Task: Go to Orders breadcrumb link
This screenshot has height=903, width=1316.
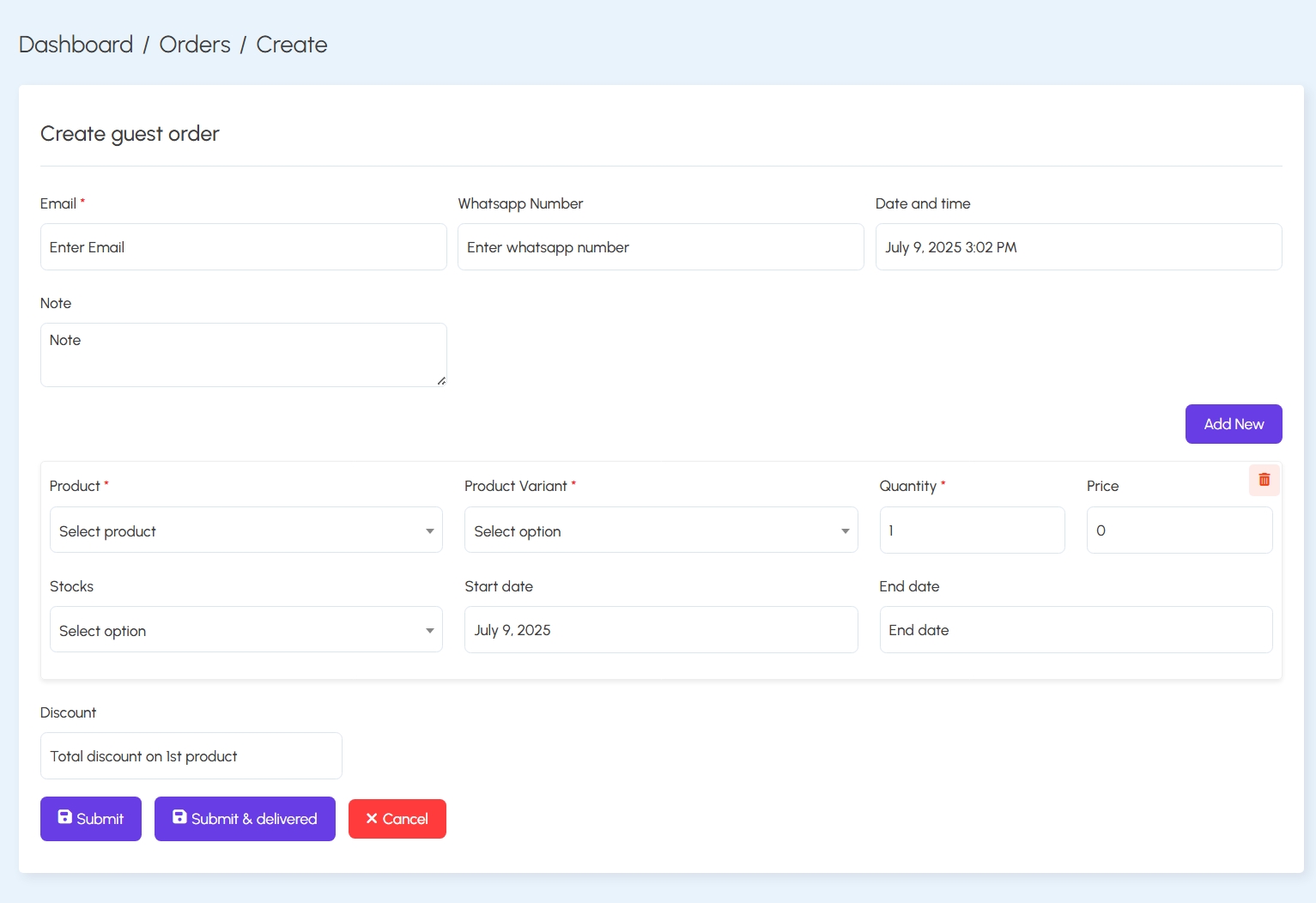Action: (x=195, y=45)
